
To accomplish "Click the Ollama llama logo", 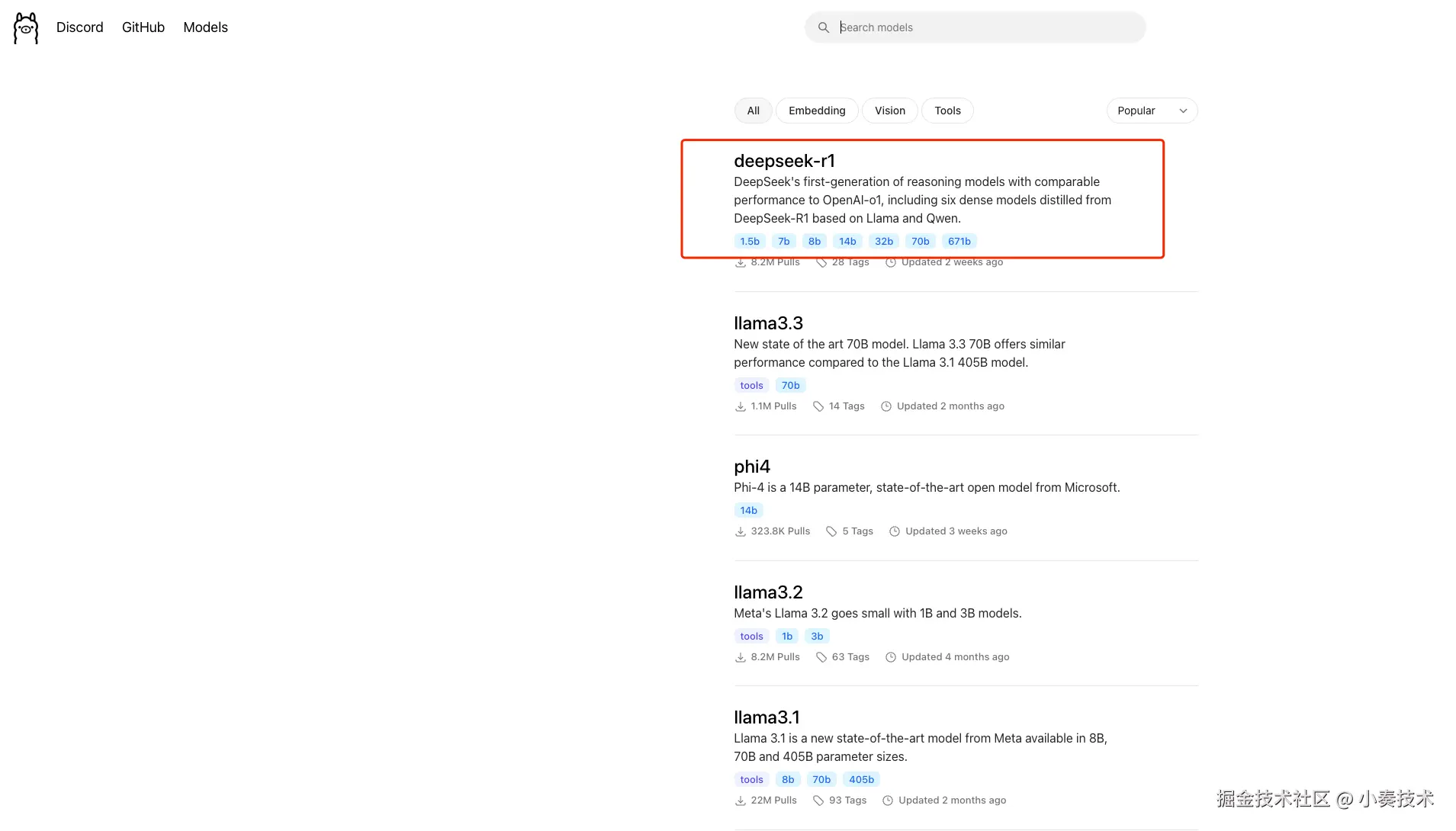I will point(26,27).
